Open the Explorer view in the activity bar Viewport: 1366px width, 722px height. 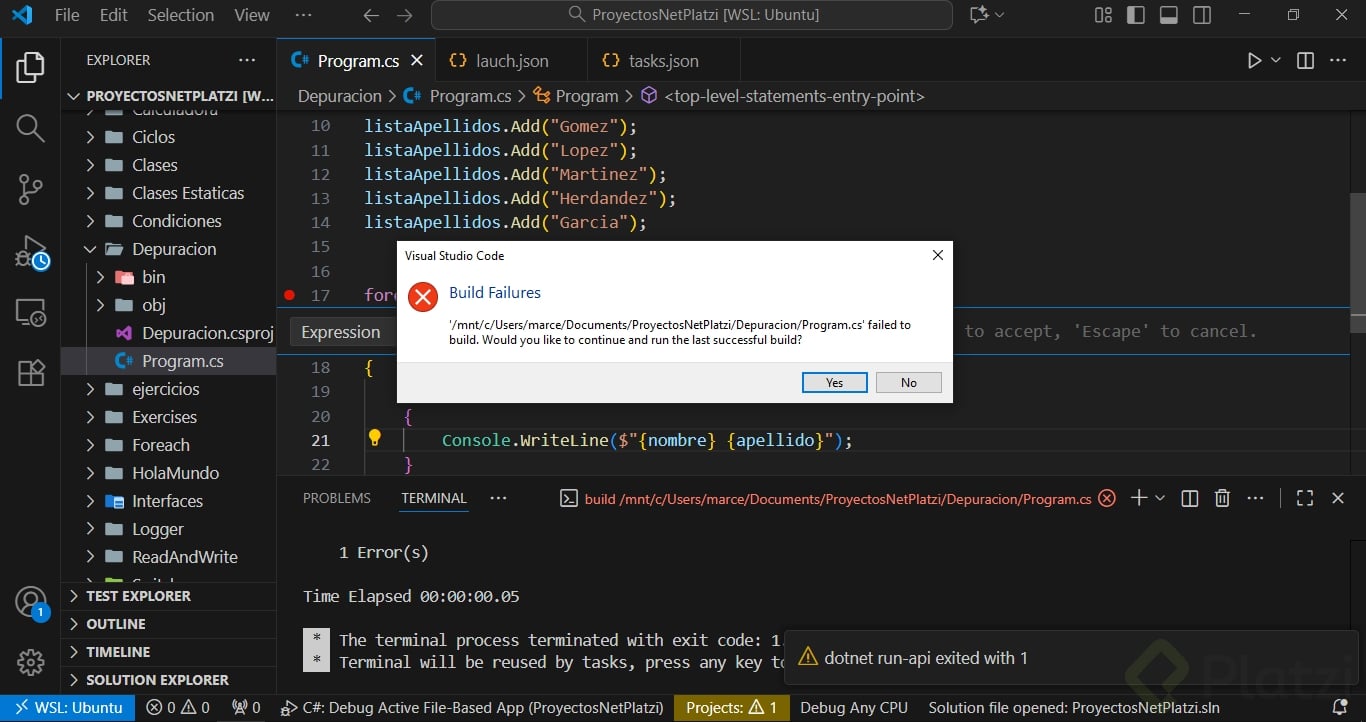click(30, 67)
